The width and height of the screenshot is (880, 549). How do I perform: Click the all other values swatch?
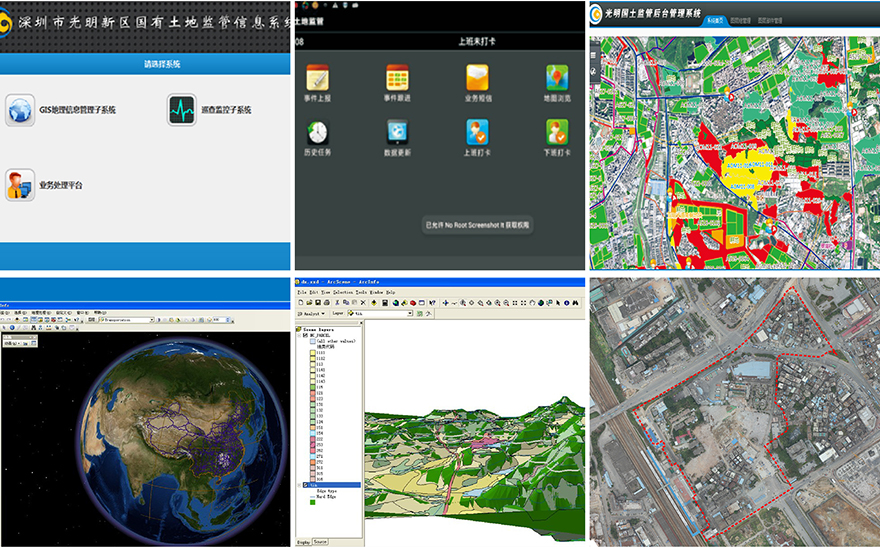point(313,341)
